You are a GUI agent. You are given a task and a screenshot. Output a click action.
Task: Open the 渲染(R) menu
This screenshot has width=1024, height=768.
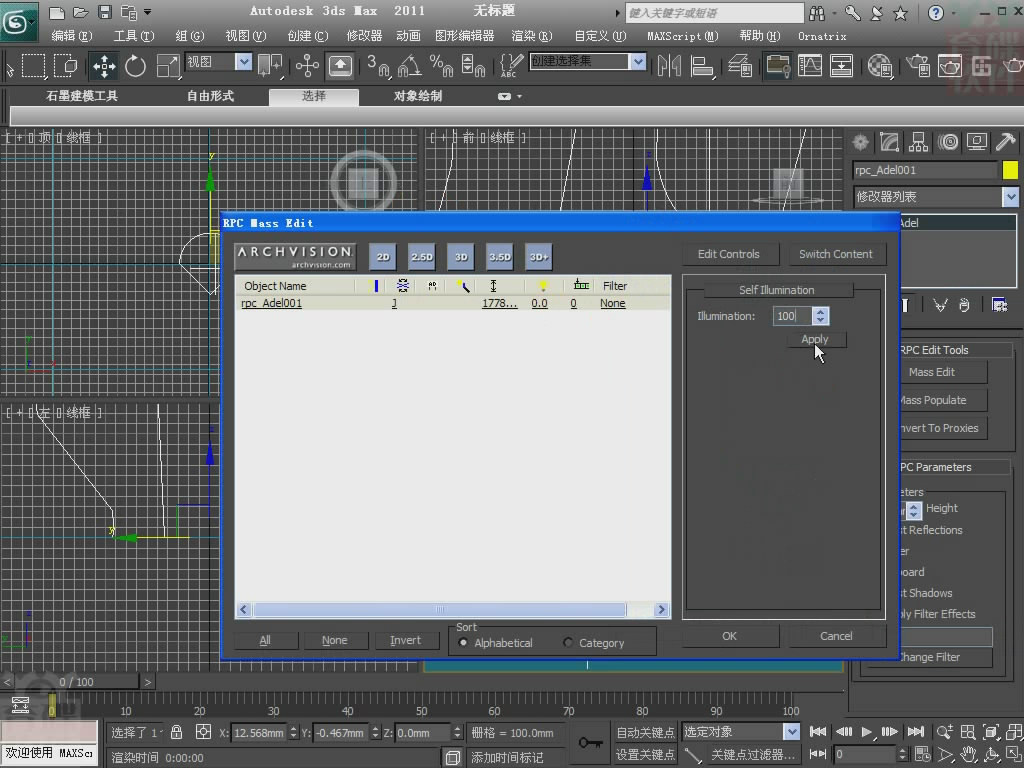532,36
